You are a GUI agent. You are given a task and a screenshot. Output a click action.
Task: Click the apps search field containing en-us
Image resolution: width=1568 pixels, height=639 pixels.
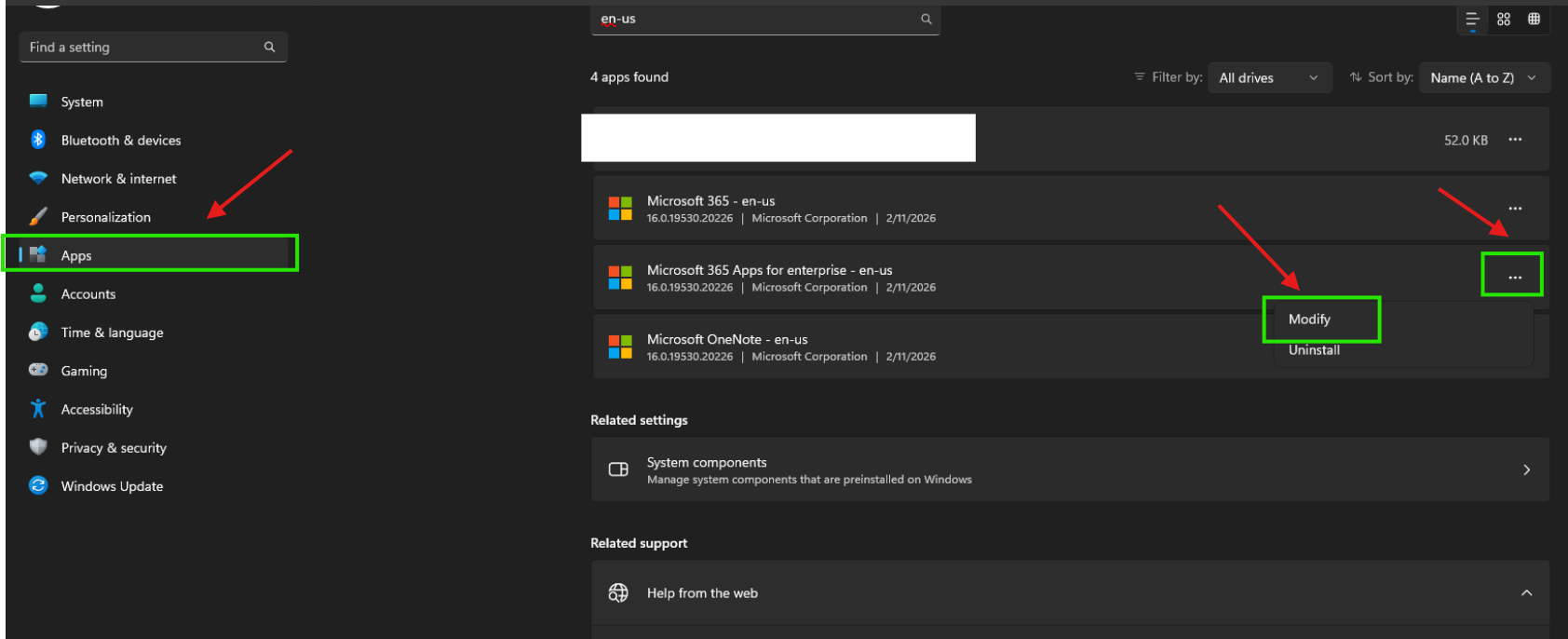point(765,19)
